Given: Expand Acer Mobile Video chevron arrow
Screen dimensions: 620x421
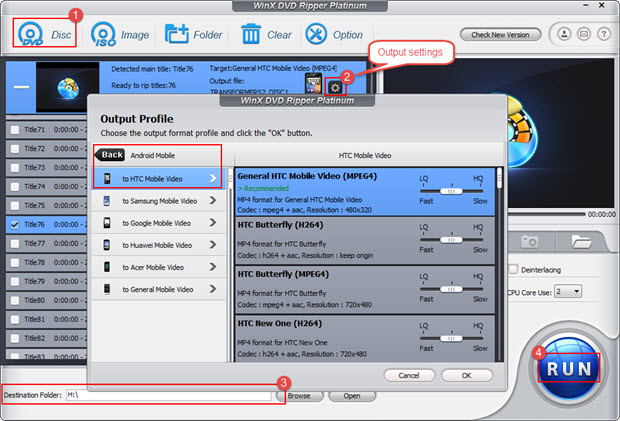Looking at the screenshot, I should [x=213, y=267].
